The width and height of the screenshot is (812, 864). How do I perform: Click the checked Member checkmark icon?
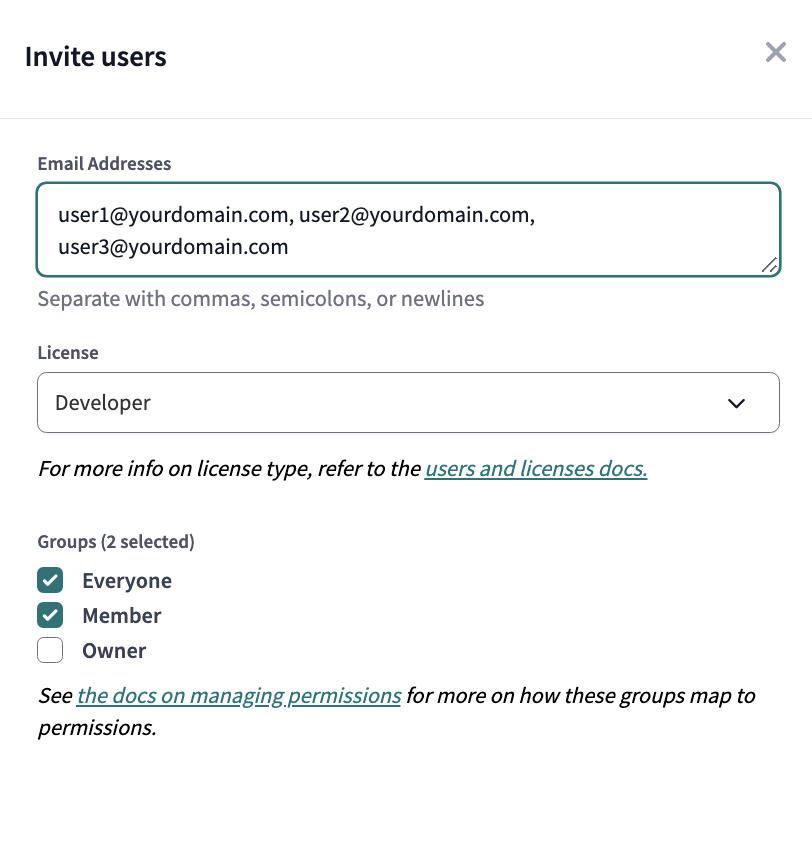point(50,615)
